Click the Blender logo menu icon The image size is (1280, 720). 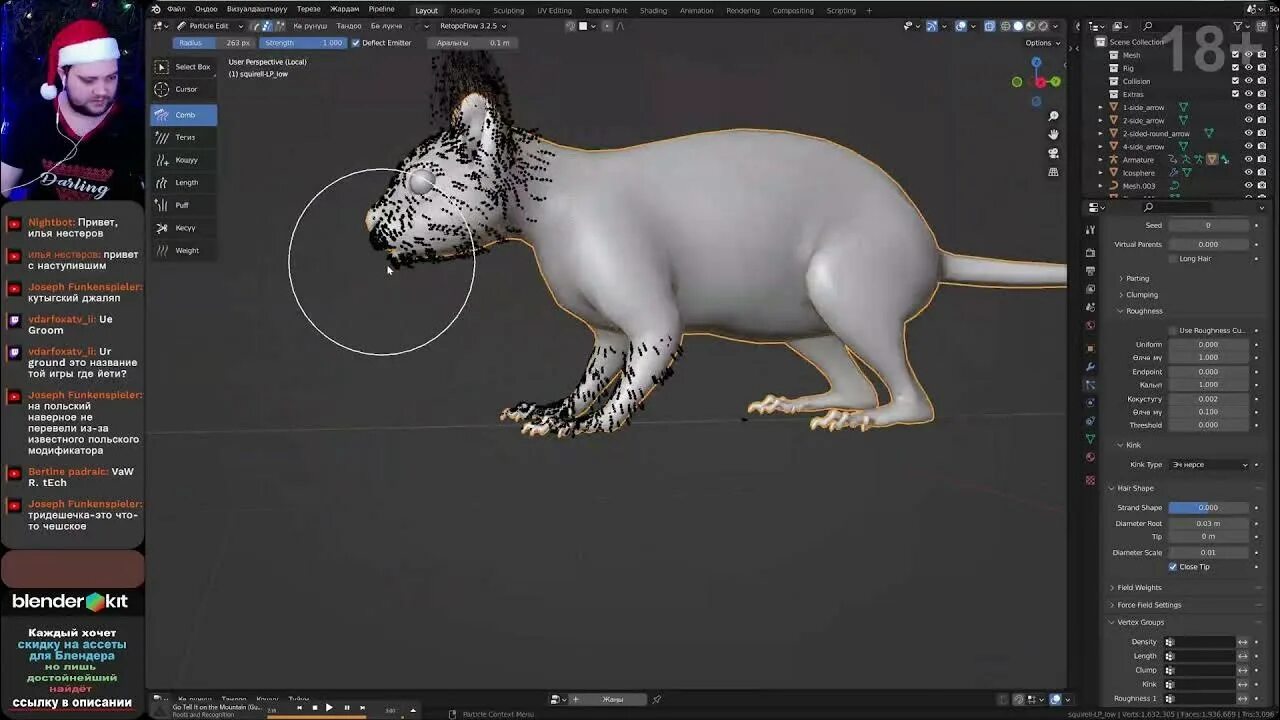[156, 9]
